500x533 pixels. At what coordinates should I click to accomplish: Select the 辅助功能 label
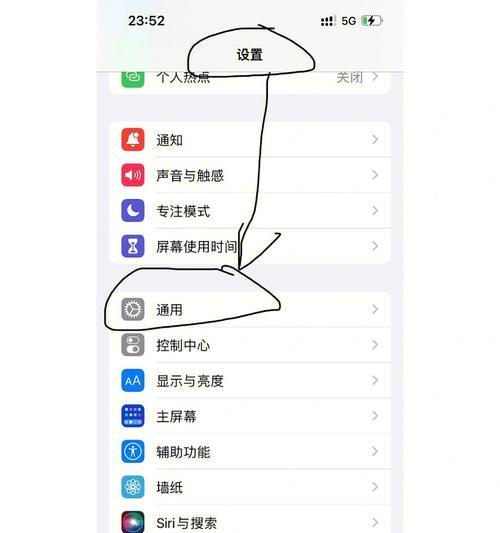coord(183,452)
